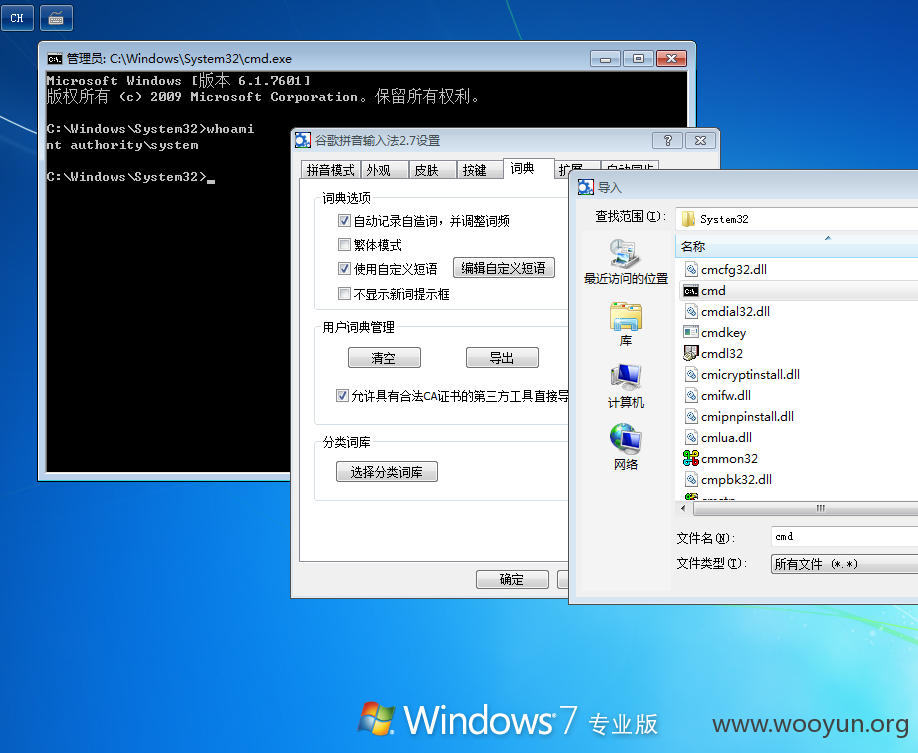The height and width of the screenshot is (753, 918).
Task: Select the cmcfg32.dll file icon
Action: pyautogui.click(x=691, y=269)
